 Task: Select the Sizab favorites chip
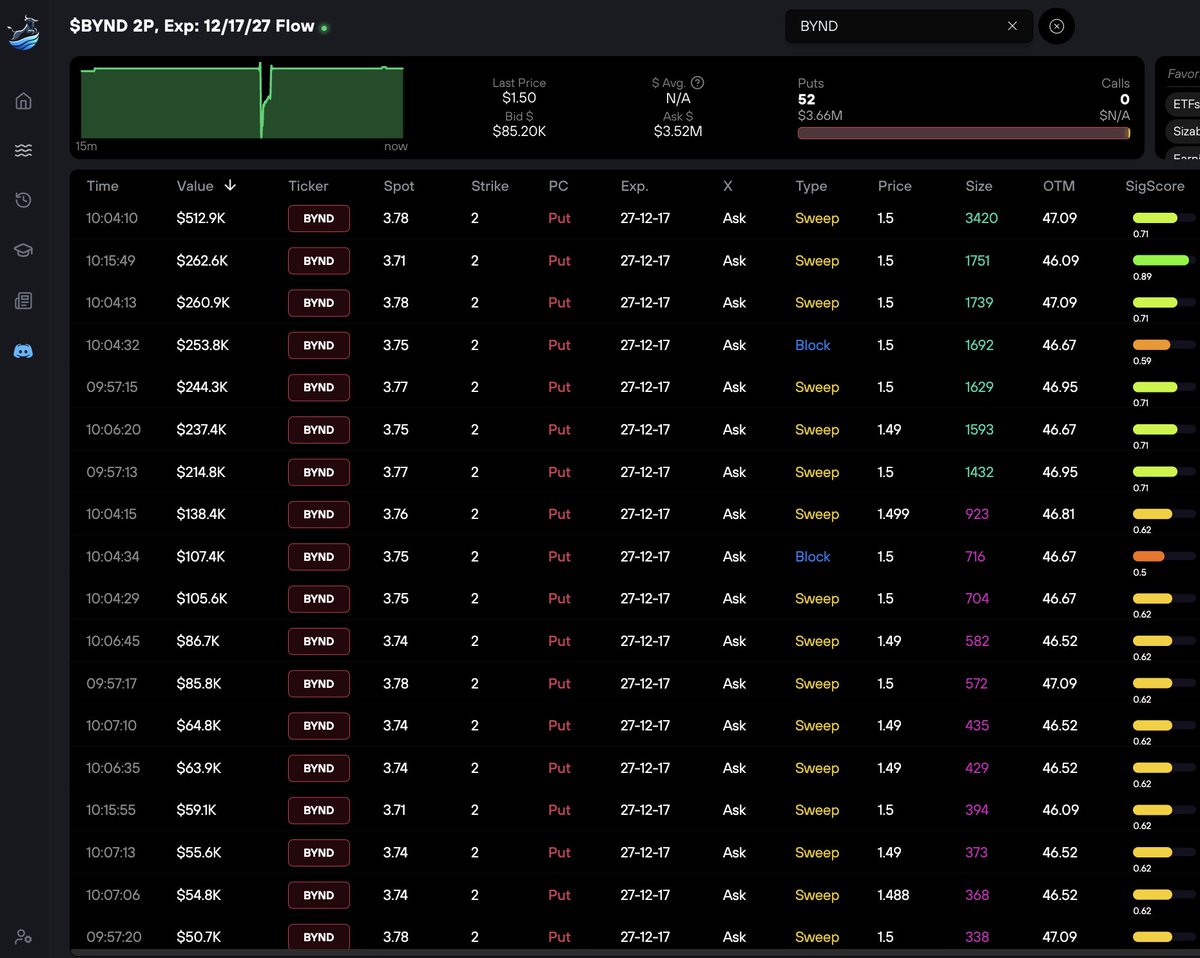pyautogui.click(x=1183, y=131)
